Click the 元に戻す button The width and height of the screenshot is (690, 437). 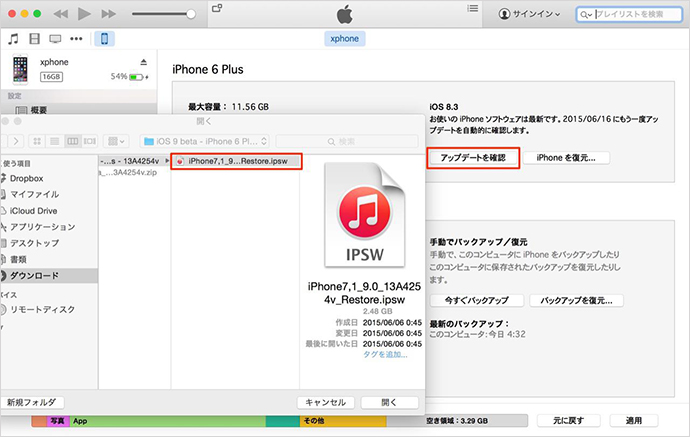(569, 421)
